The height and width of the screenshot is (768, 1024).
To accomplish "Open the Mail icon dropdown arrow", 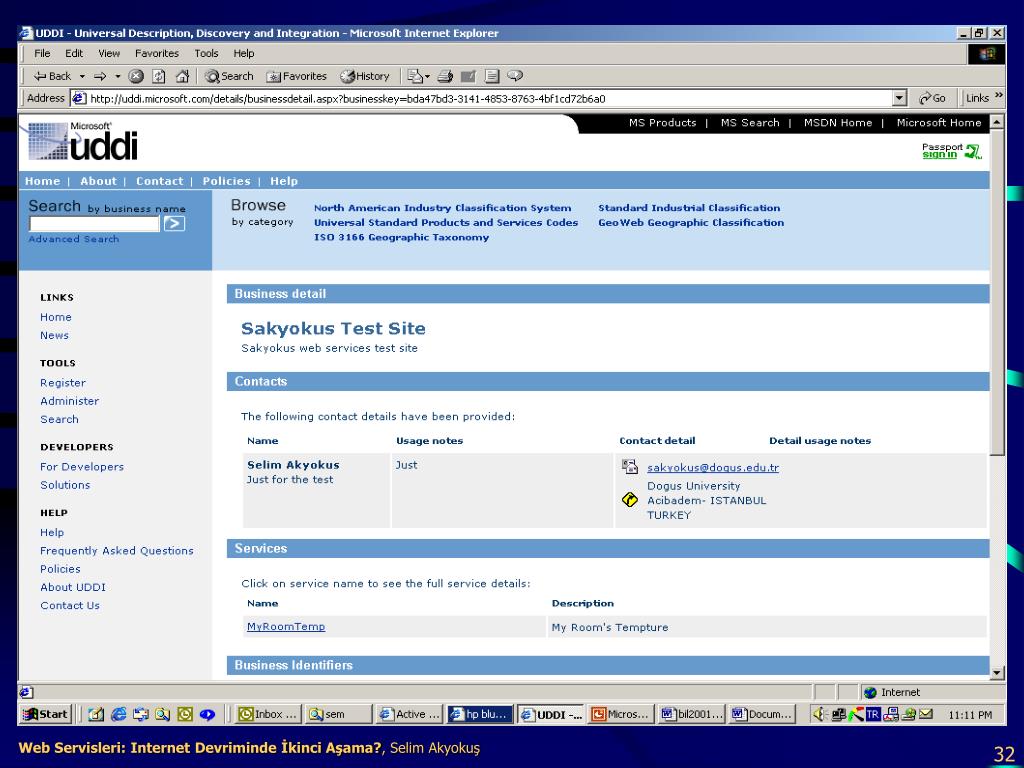I will click(427, 76).
